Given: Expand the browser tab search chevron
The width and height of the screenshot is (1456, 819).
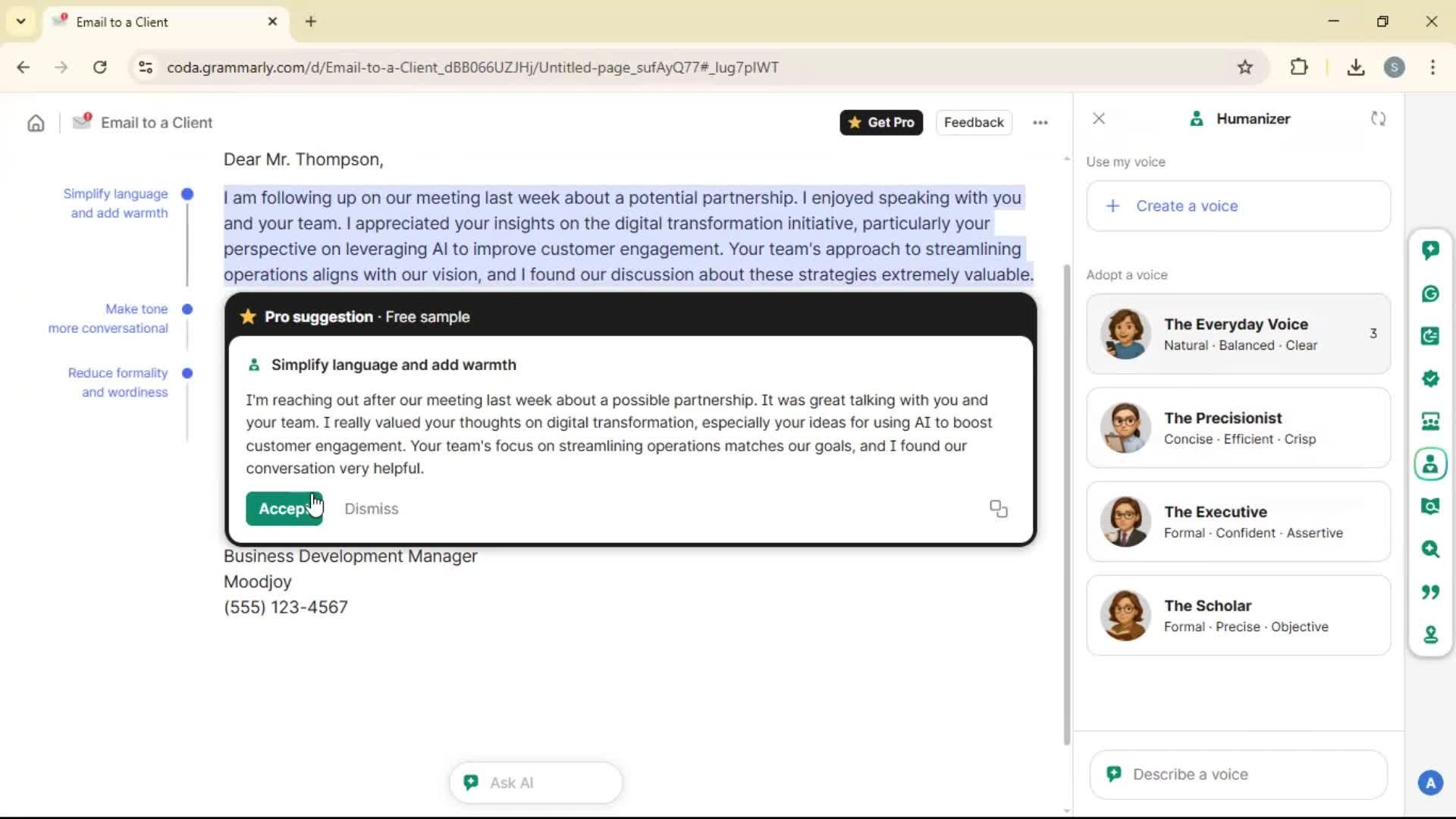Looking at the screenshot, I should [x=20, y=21].
